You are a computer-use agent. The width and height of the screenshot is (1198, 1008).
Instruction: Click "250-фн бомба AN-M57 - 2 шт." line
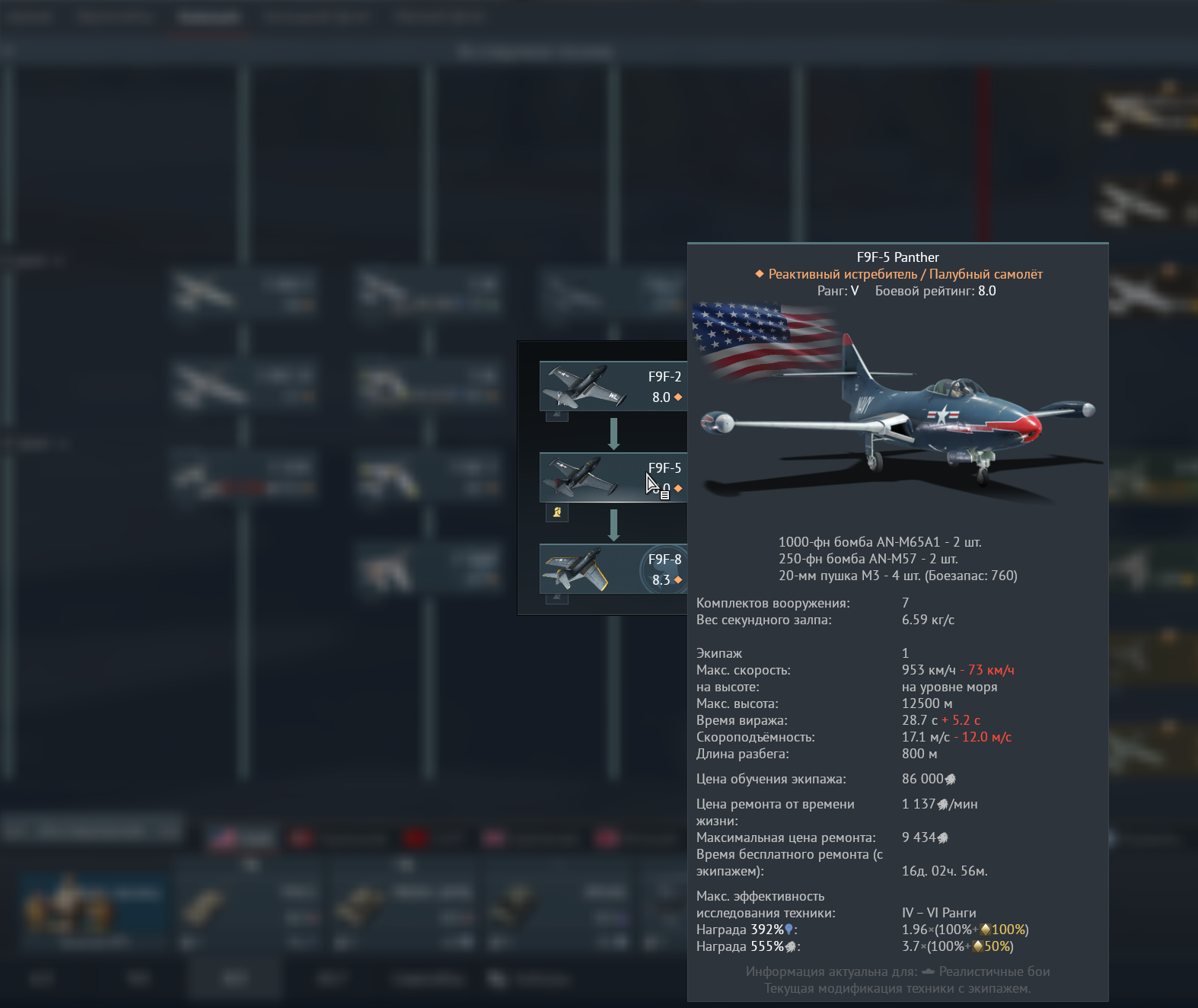[x=868, y=559]
